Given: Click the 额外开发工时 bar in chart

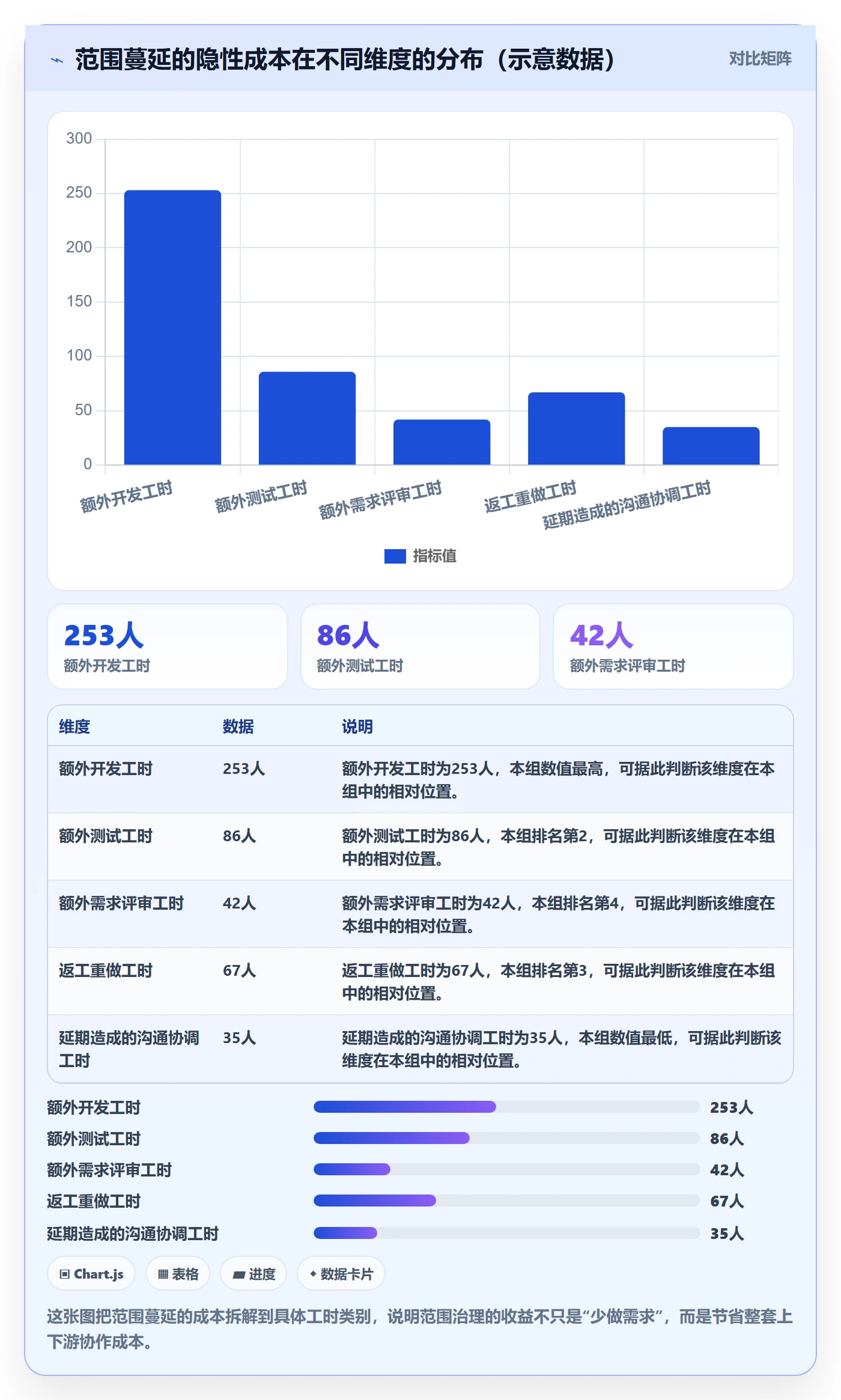Looking at the screenshot, I should pyautogui.click(x=172, y=327).
